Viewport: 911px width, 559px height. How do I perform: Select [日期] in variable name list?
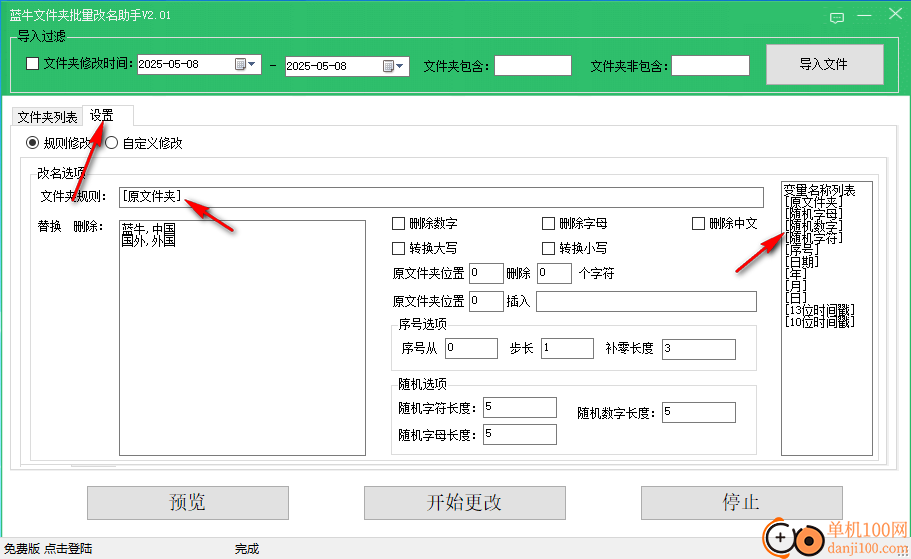coord(802,261)
